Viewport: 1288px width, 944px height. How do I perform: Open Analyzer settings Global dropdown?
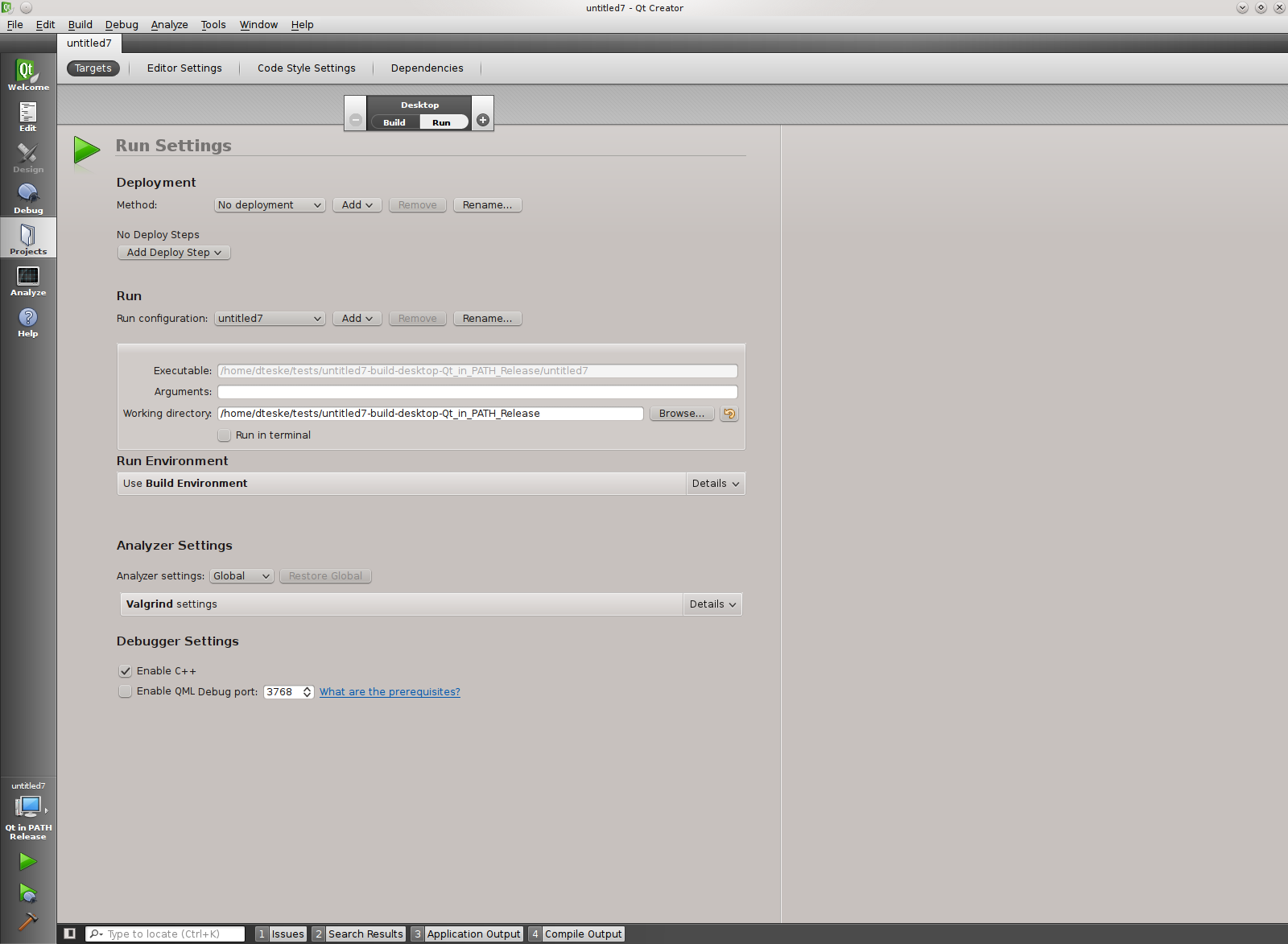click(x=242, y=576)
